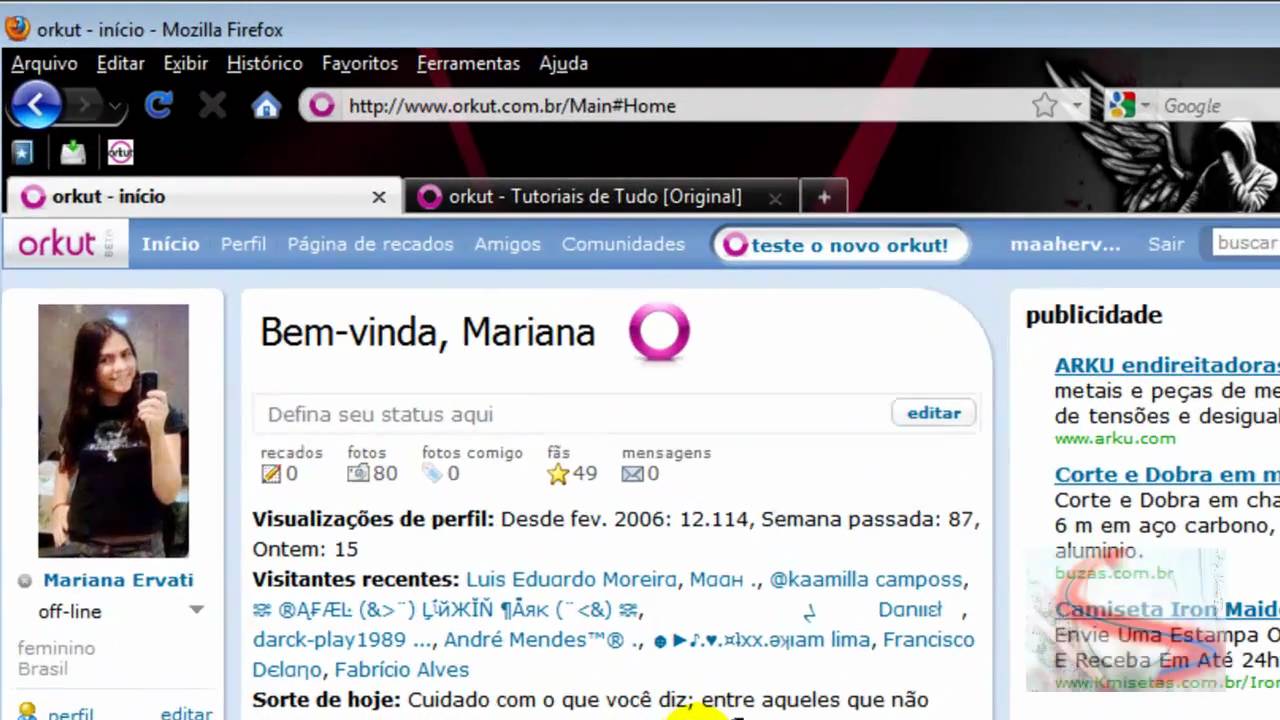Open the www.arku.com ad URL

1115,438
